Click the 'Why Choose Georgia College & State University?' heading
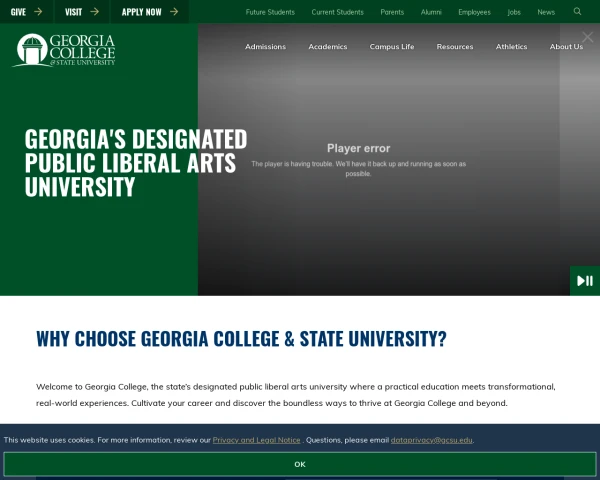This screenshot has height=480, width=600. (x=241, y=339)
